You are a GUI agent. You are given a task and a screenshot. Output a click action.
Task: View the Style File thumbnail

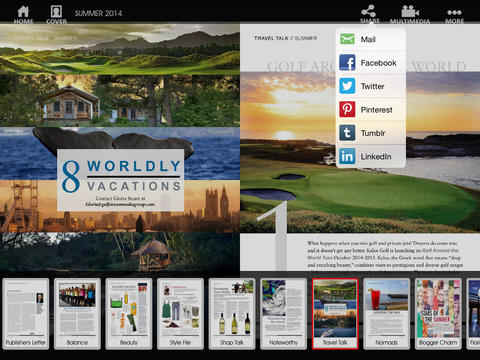pyautogui.click(x=180, y=314)
